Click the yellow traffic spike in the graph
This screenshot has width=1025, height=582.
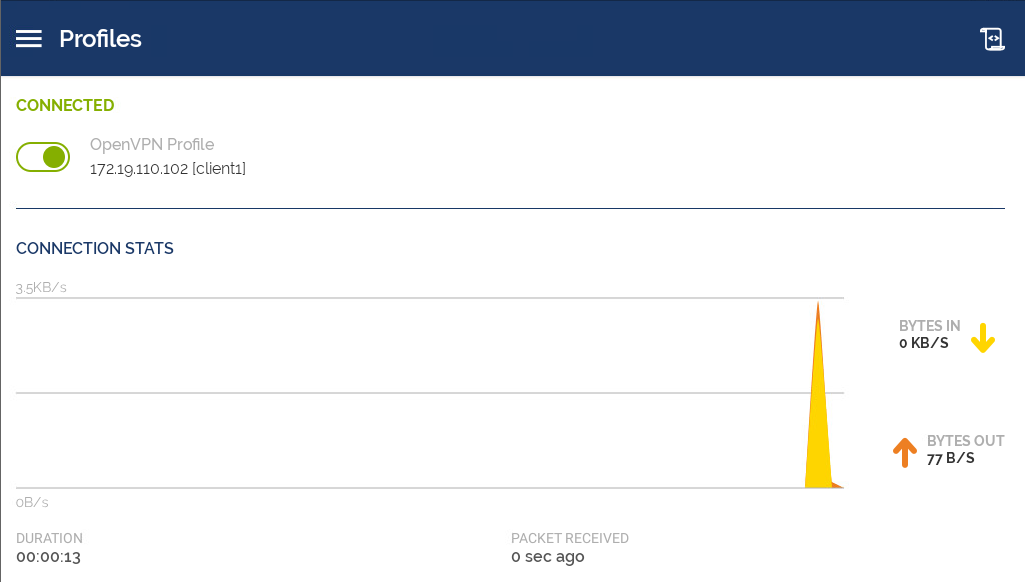pos(818,430)
